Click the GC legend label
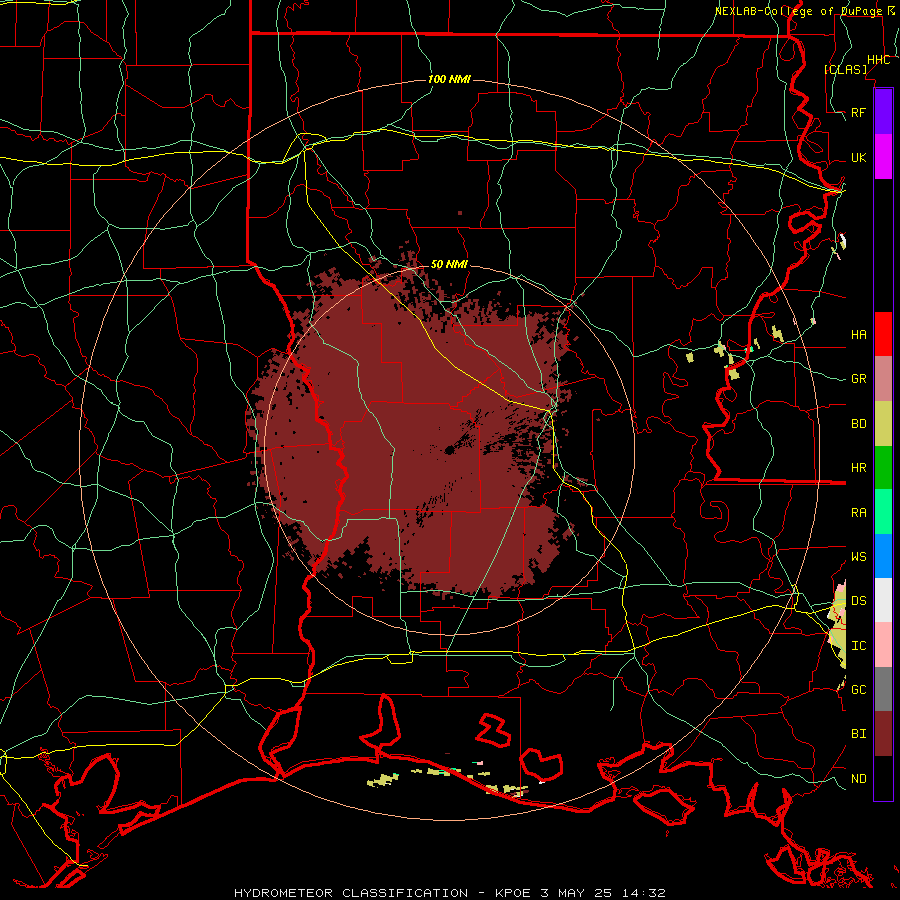Viewport: 900px width, 900px height. [859, 690]
